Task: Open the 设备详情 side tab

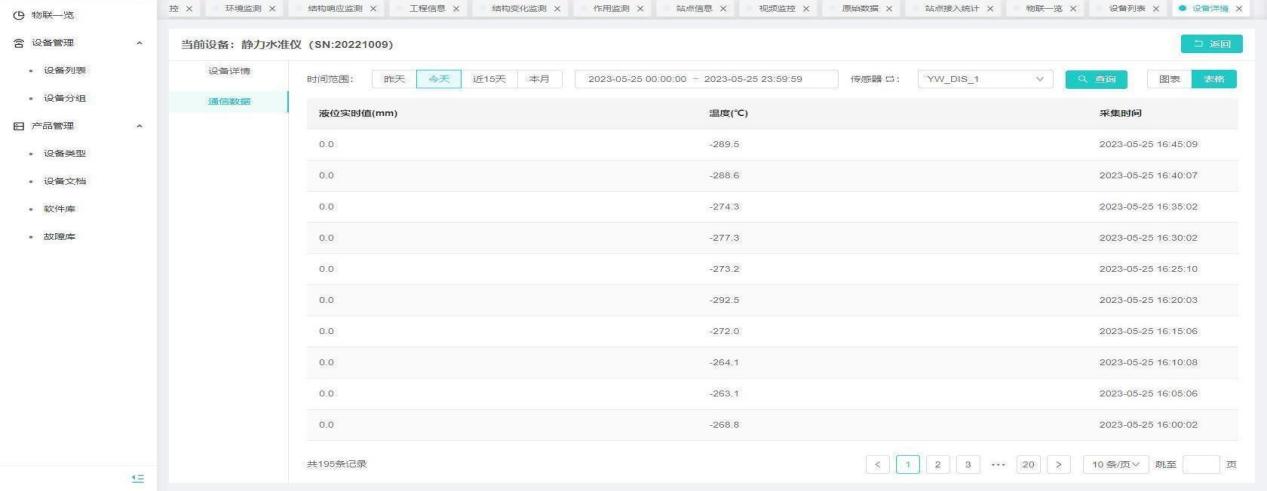Action: click(x=228, y=71)
